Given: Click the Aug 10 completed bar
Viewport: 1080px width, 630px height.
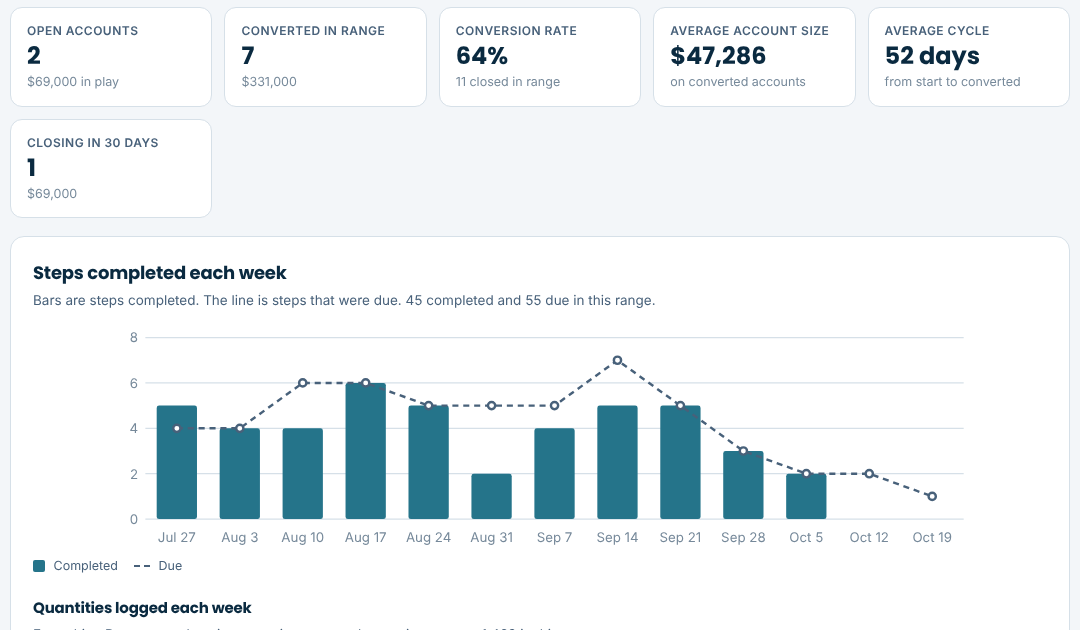Looking at the screenshot, I should [x=302, y=474].
